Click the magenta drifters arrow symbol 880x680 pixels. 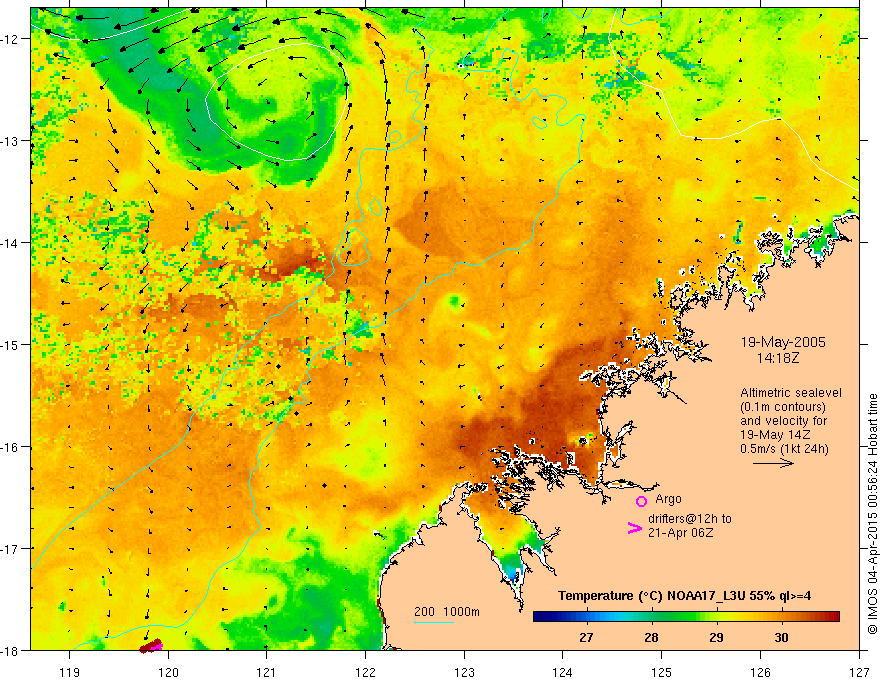(x=634, y=528)
